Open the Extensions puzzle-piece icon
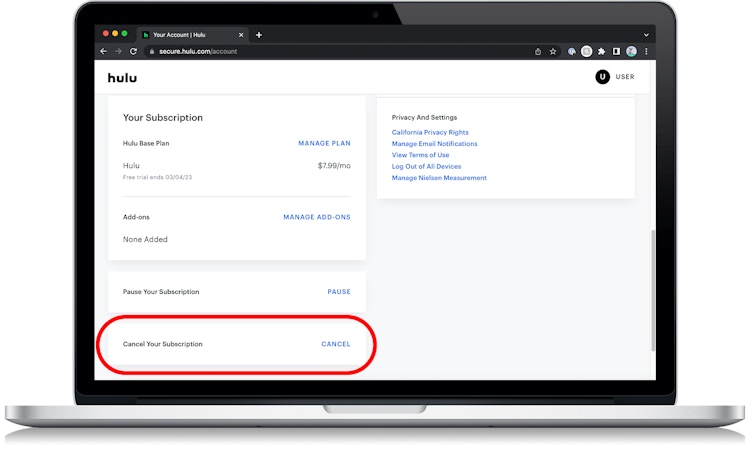The width and height of the screenshot is (750, 454). [x=602, y=51]
